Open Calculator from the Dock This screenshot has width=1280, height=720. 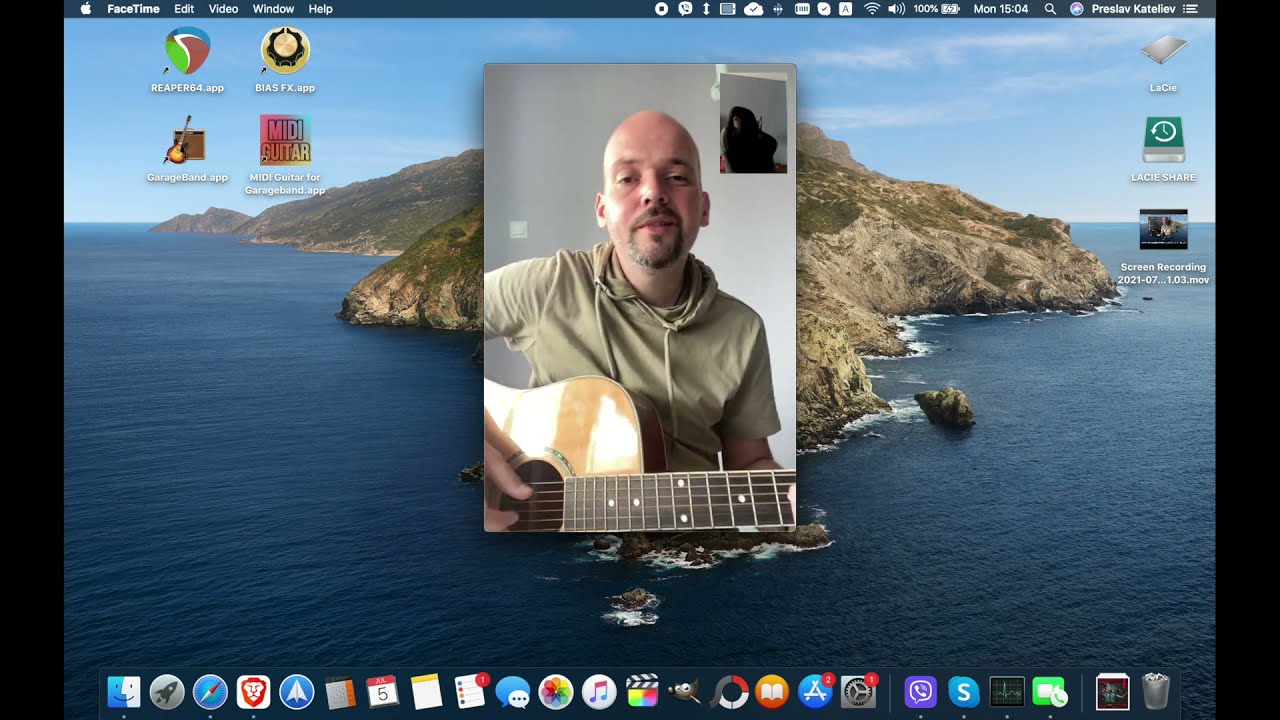tap(340, 691)
